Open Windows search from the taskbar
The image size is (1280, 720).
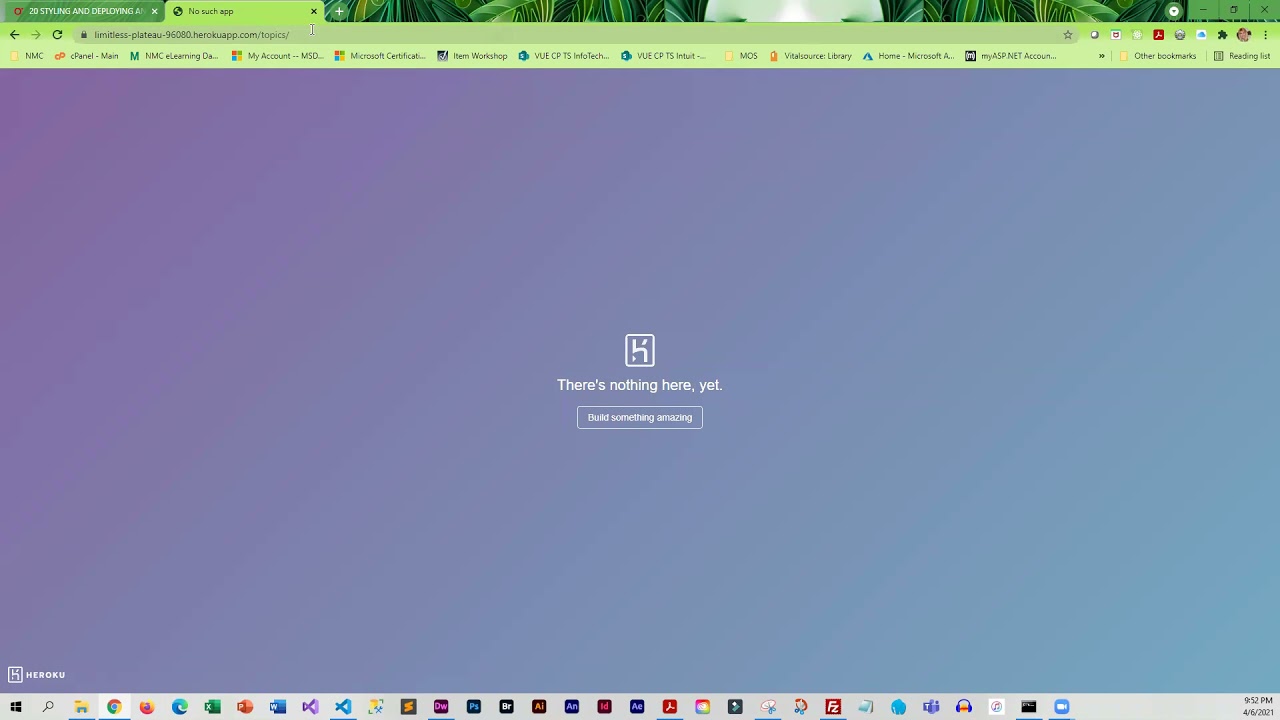point(48,707)
